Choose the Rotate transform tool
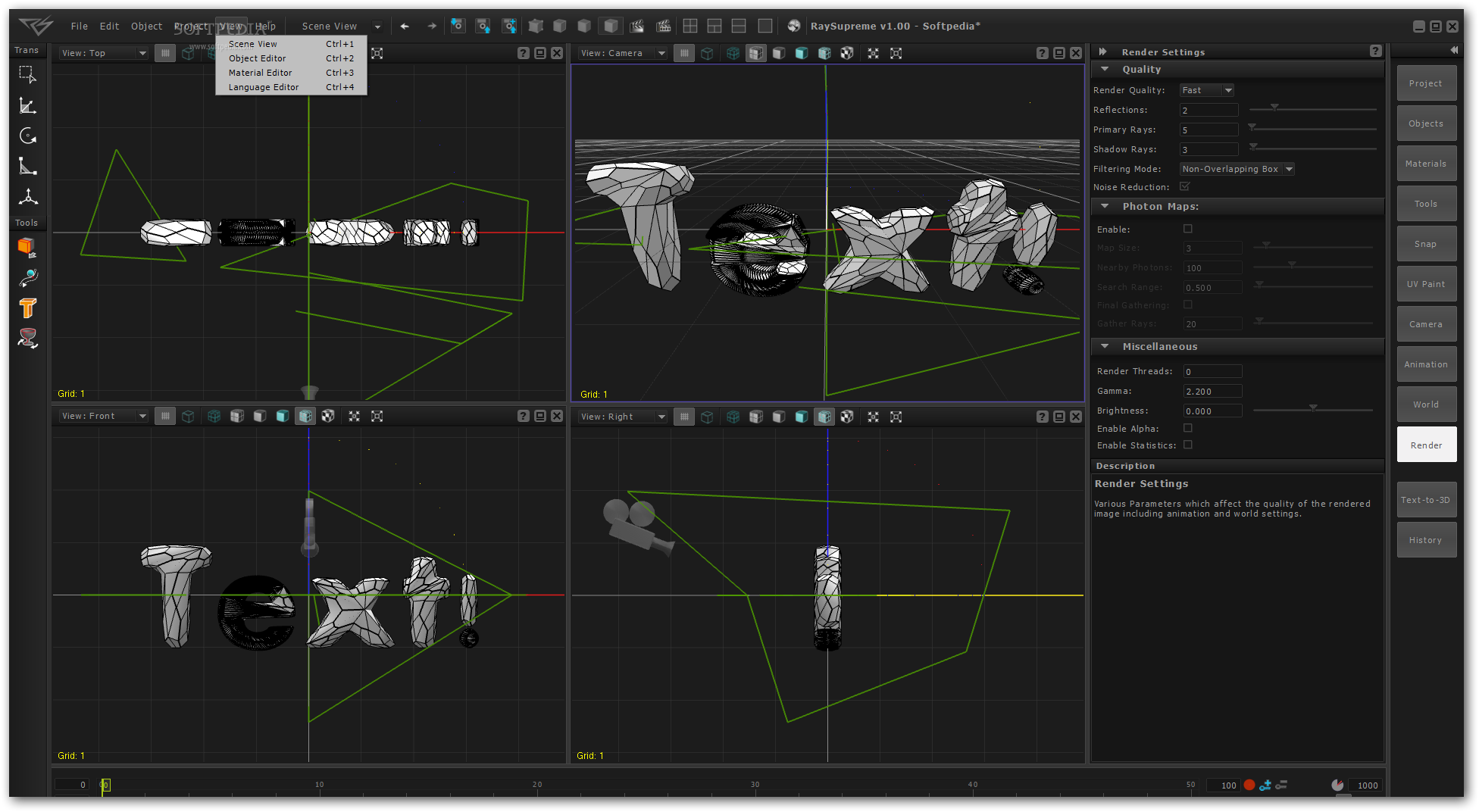Image resolution: width=1479 pixels, height=812 pixels. tap(27, 136)
